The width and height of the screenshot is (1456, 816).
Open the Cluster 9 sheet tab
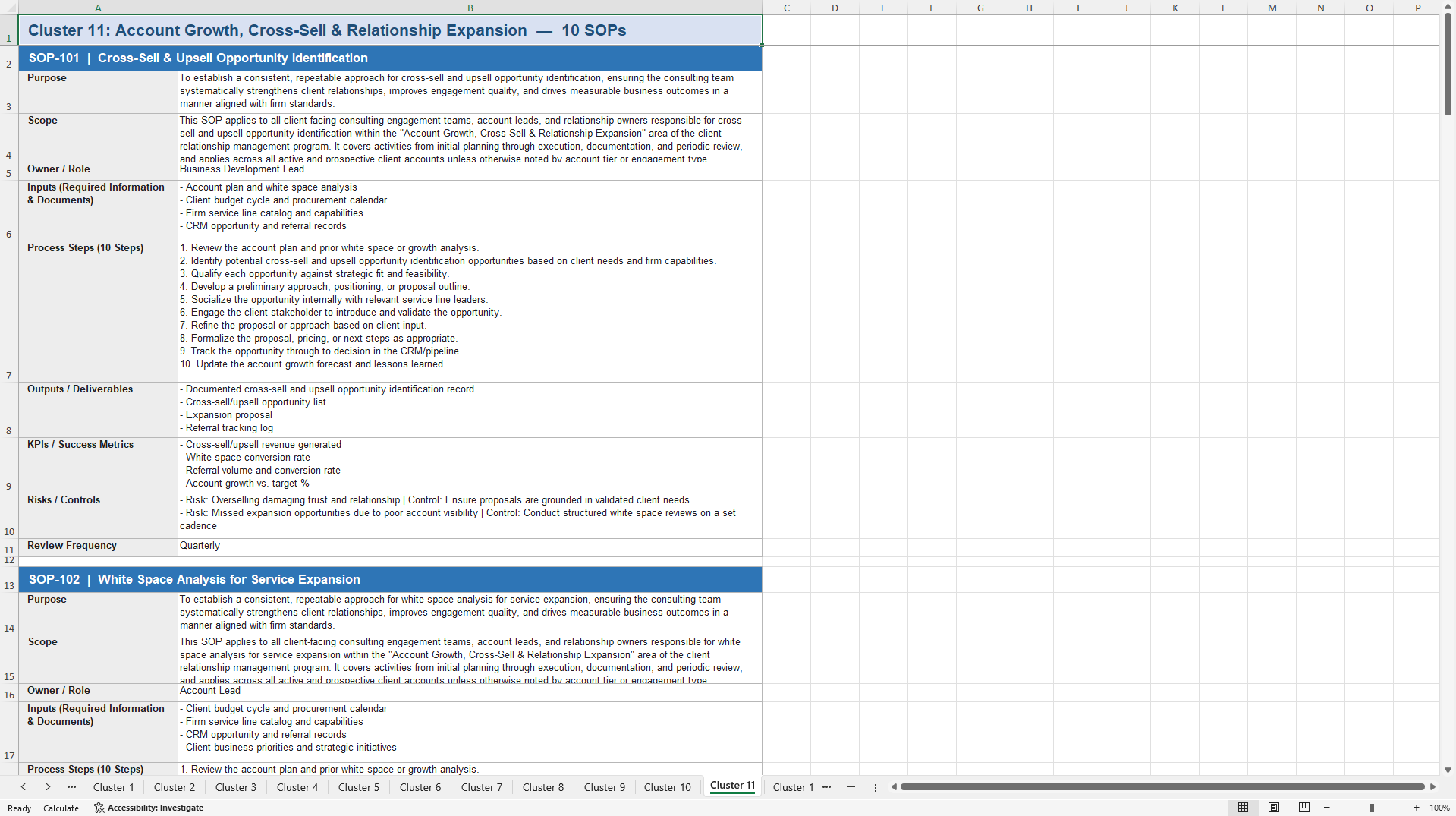[605, 787]
